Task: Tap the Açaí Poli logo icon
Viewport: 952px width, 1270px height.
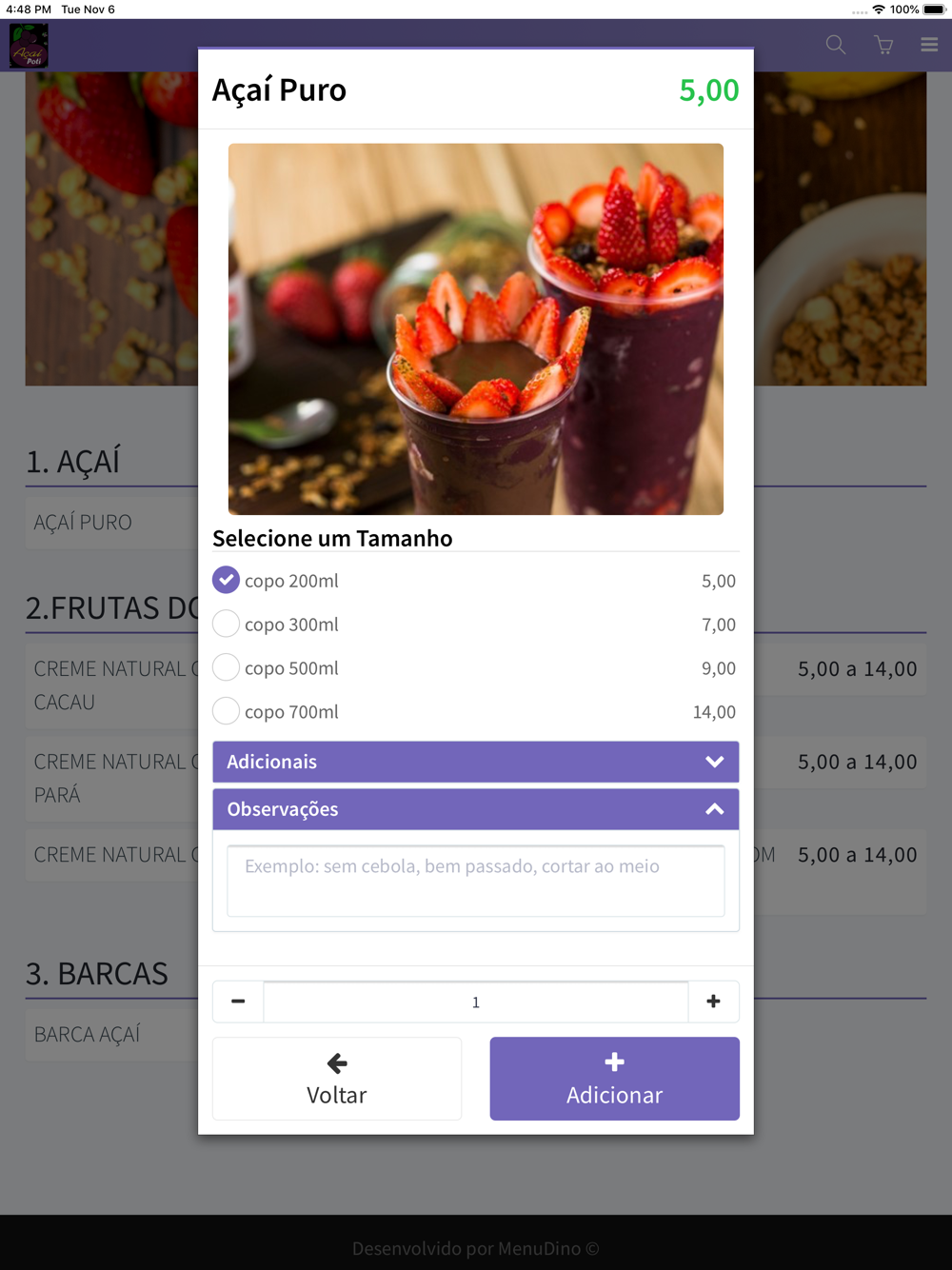Action: pyautogui.click(x=29, y=46)
